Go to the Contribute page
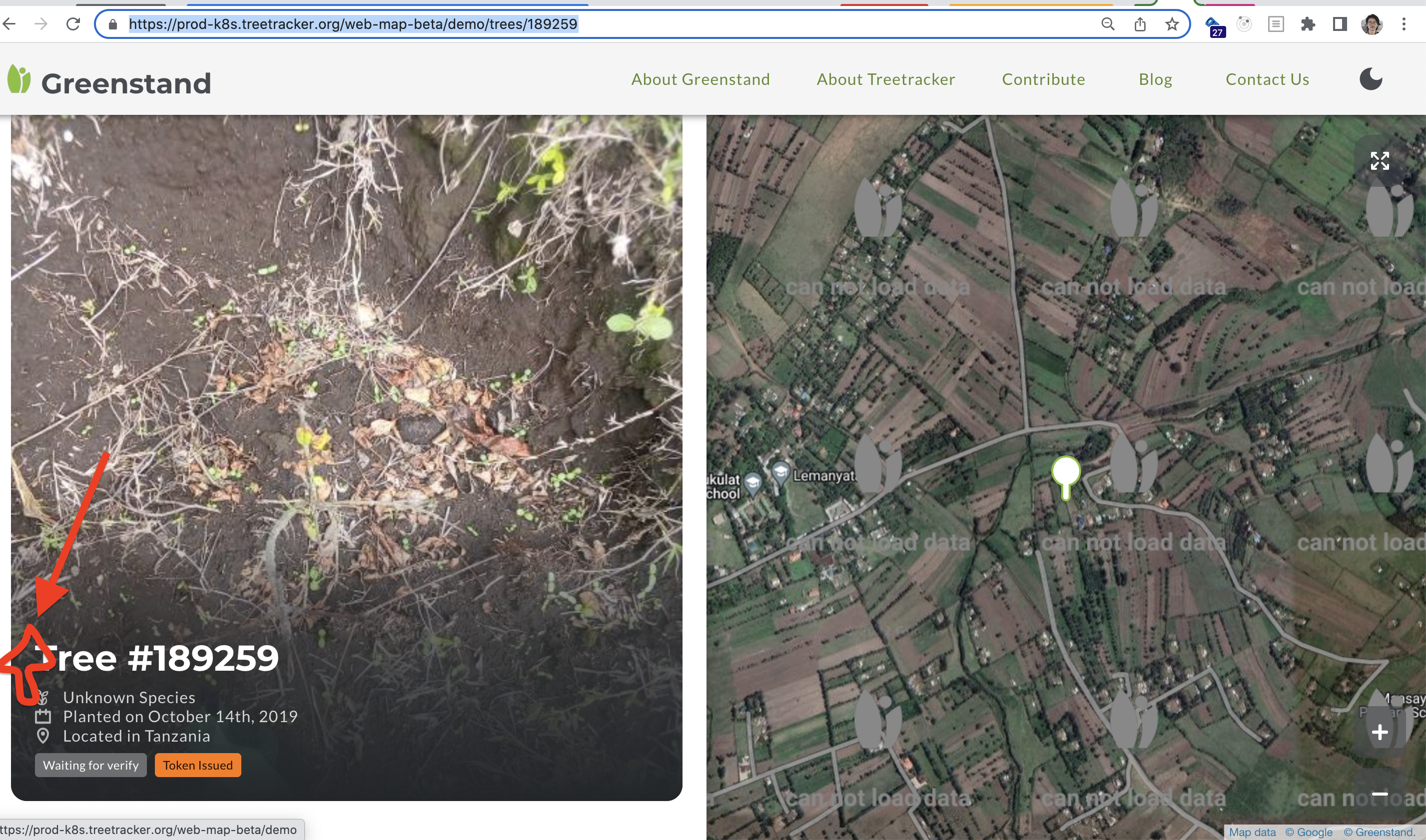This screenshot has width=1426, height=840. (x=1043, y=79)
